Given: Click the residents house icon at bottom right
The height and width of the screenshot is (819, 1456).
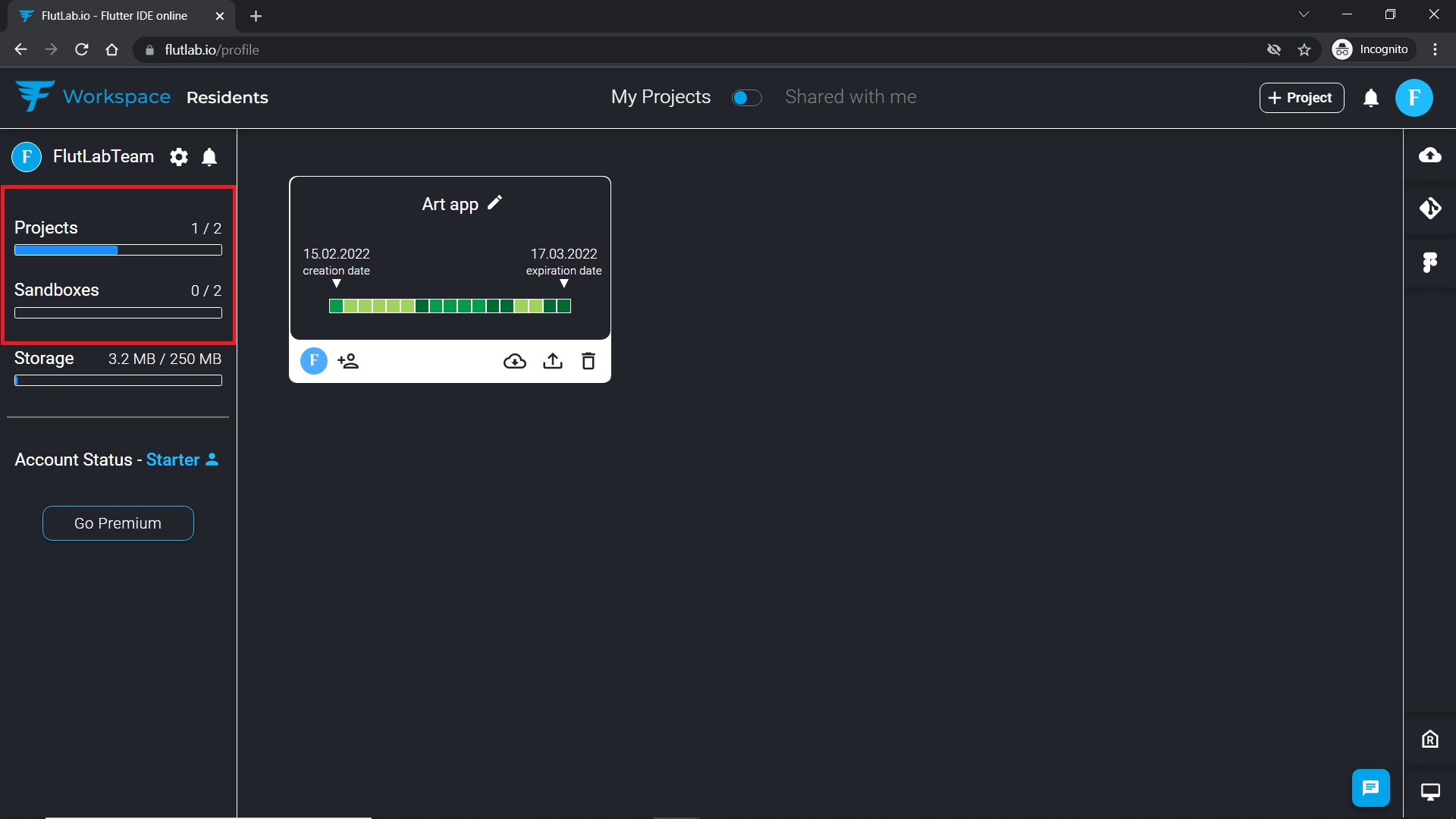Looking at the screenshot, I should pyautogui.click(x=1430, y=739).
